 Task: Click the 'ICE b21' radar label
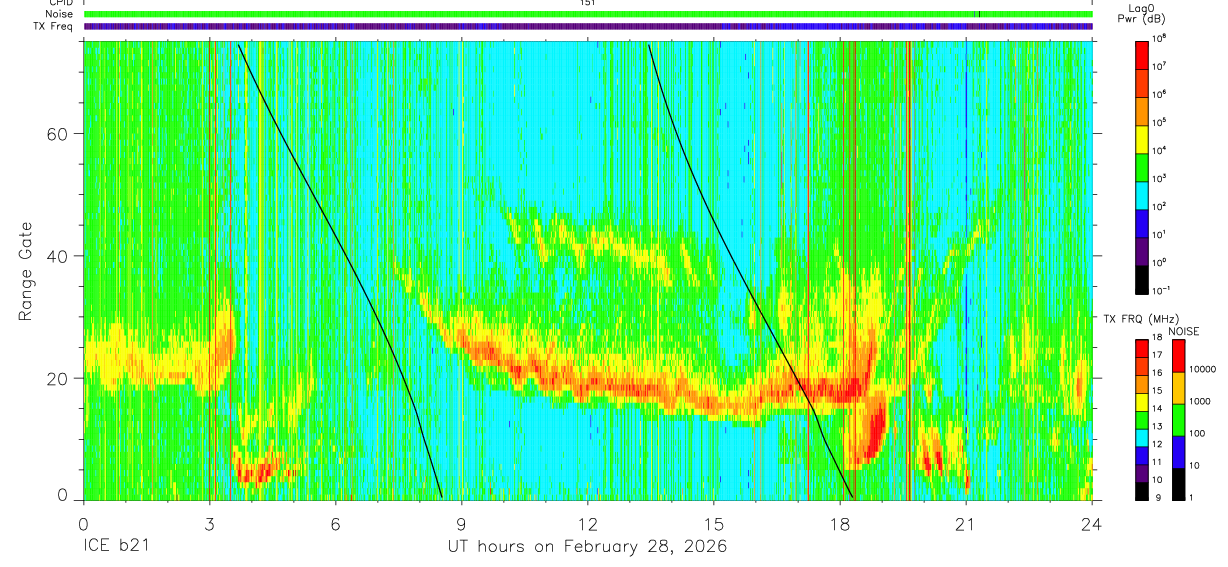(116, 547)
